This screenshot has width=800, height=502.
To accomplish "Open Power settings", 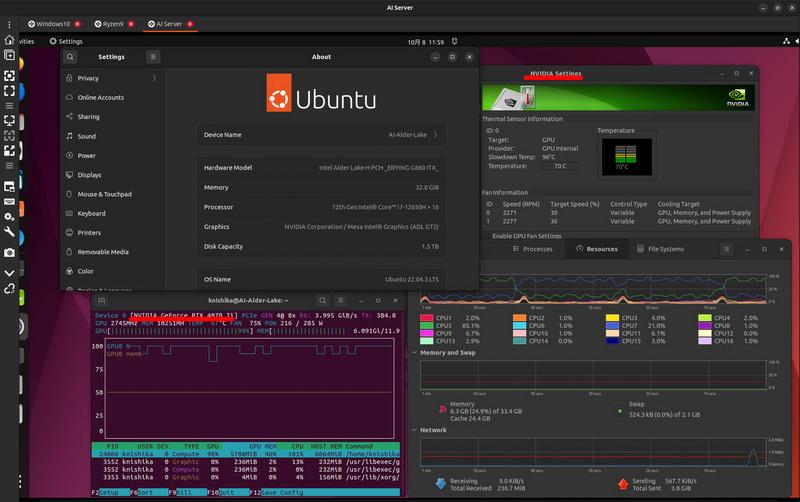I will click(112, 156).
